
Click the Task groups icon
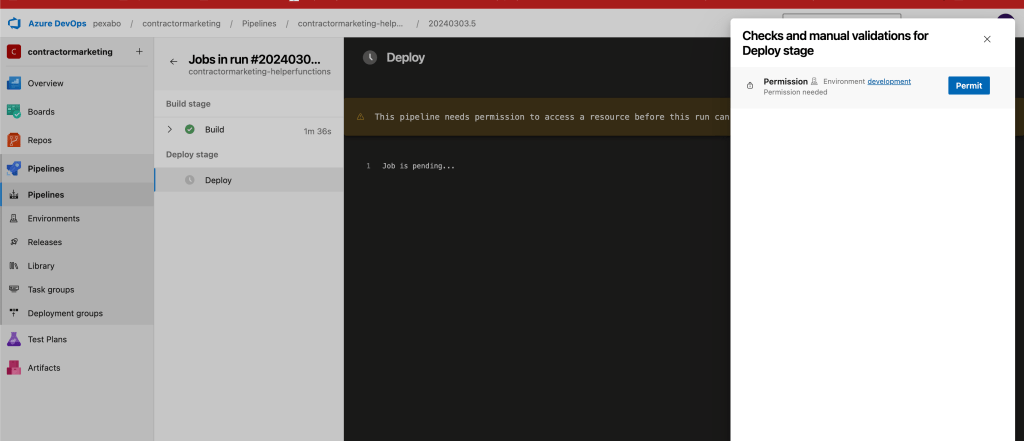(14, 289)
